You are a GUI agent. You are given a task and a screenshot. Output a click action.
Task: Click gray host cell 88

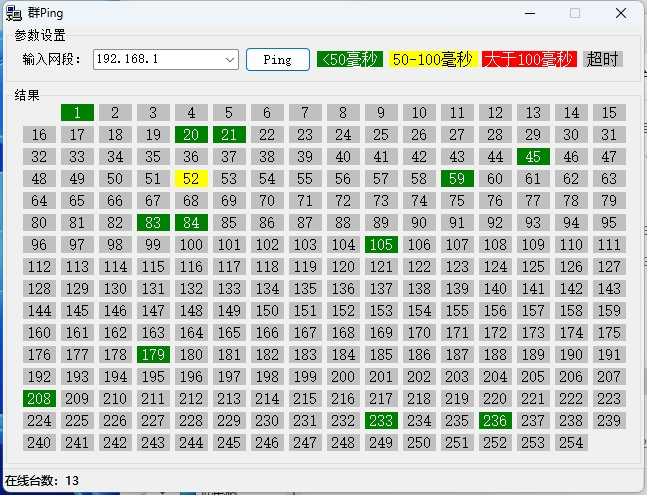coord(343,223)
